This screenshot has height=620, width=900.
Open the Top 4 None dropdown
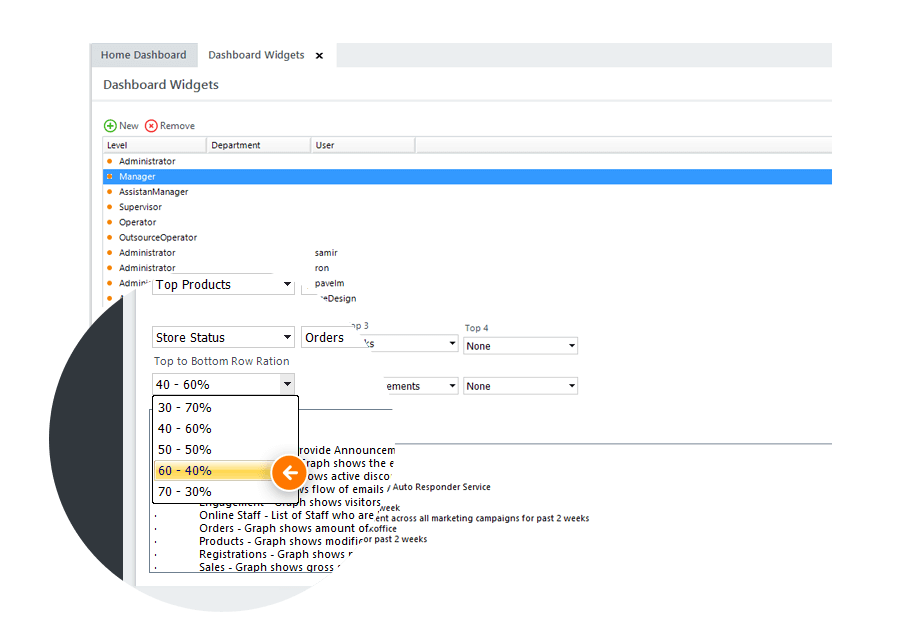(x=520, y=346)
